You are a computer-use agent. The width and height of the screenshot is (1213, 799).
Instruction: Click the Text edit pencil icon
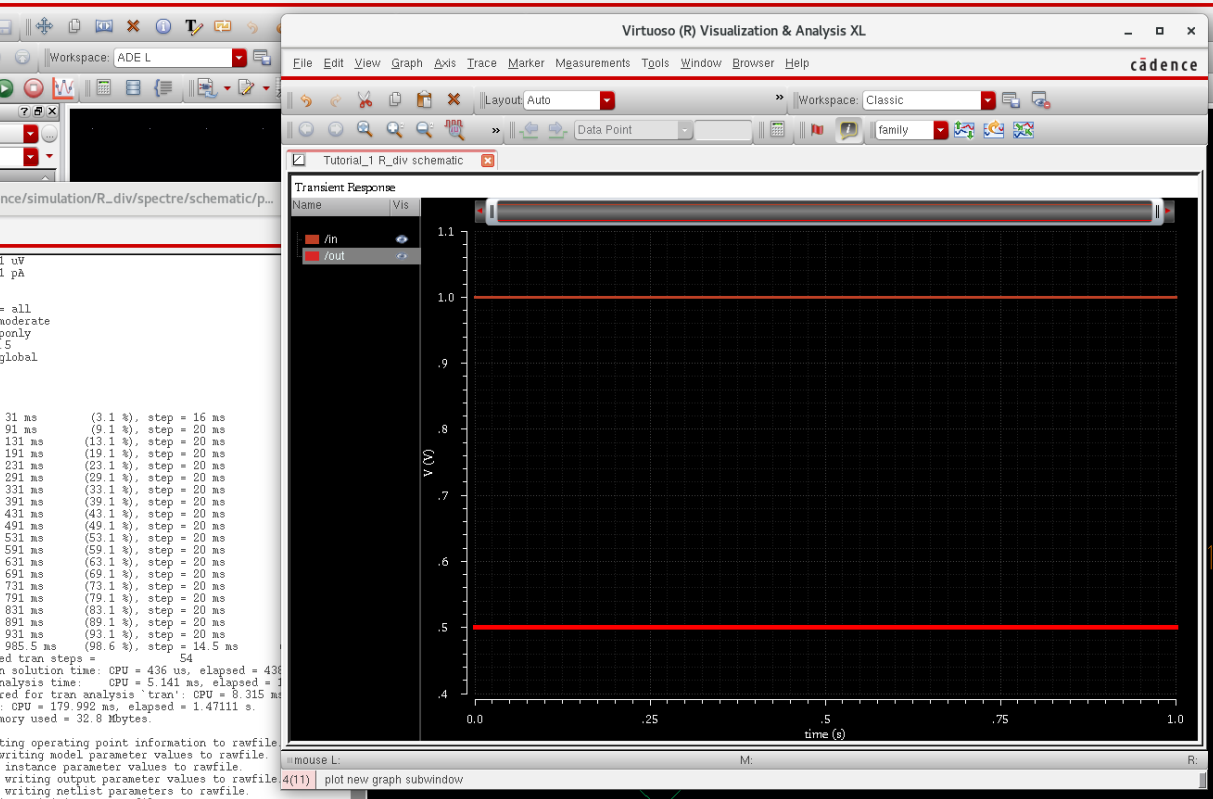pos(194,27)
